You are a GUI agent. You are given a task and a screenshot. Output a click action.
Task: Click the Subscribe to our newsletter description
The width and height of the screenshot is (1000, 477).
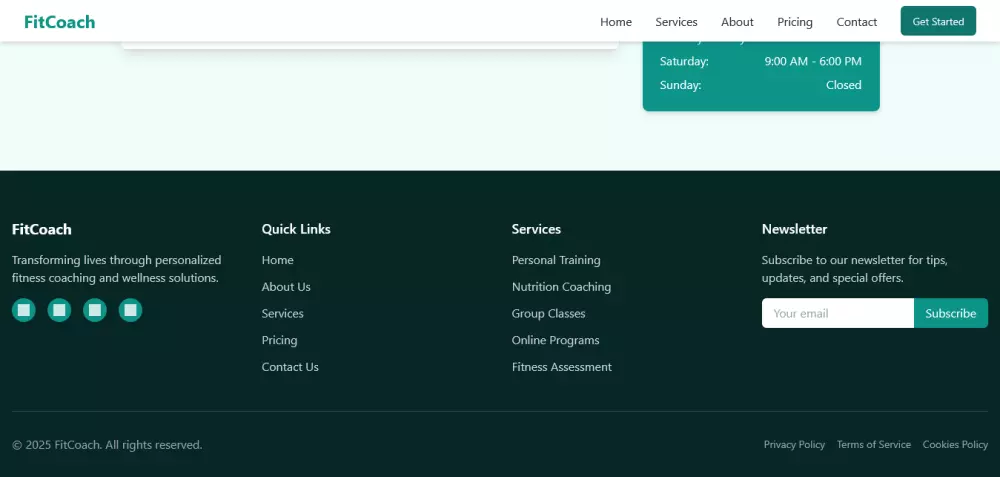[855, 269]
